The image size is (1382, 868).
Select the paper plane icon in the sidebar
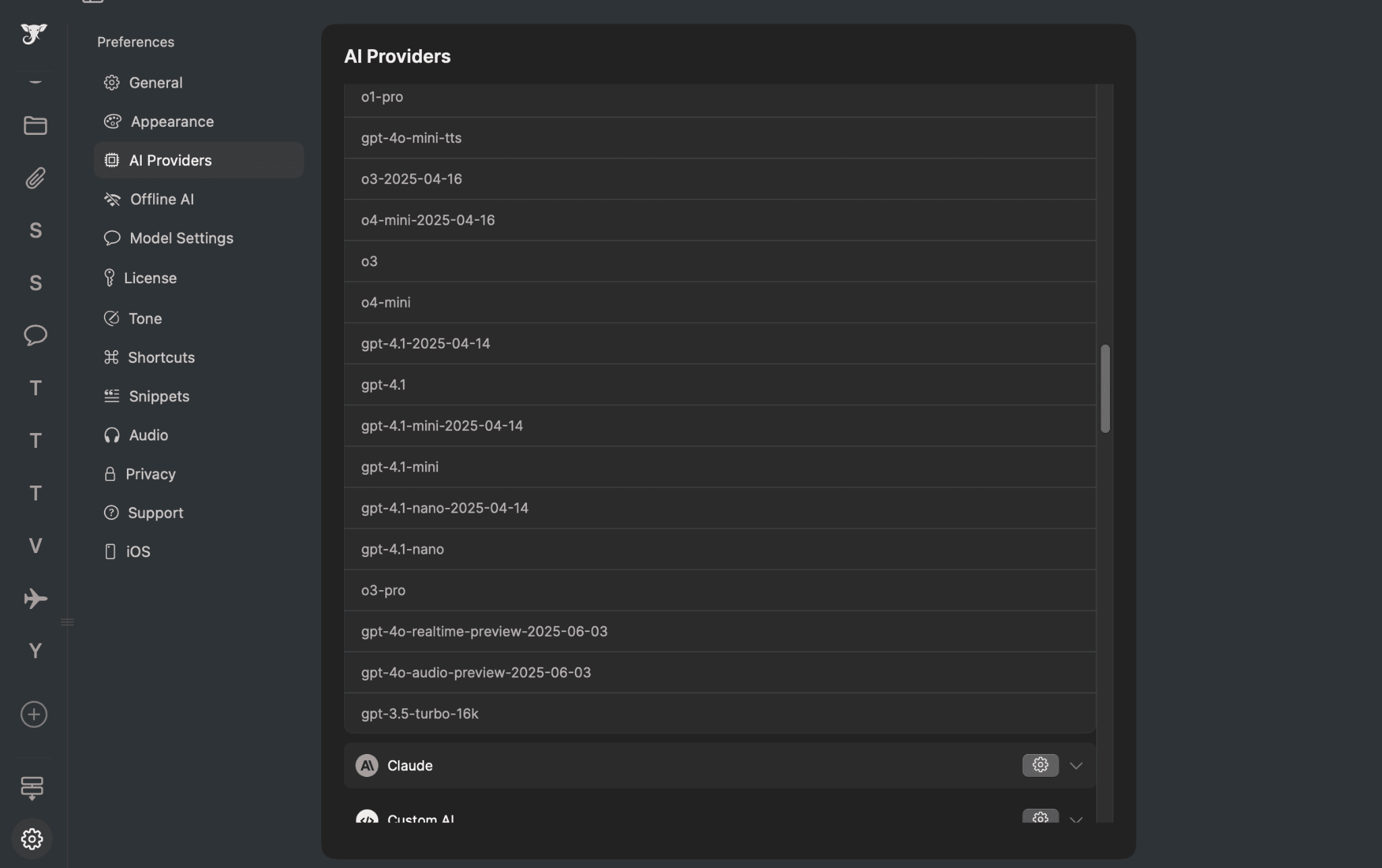(x=34, y=598)
